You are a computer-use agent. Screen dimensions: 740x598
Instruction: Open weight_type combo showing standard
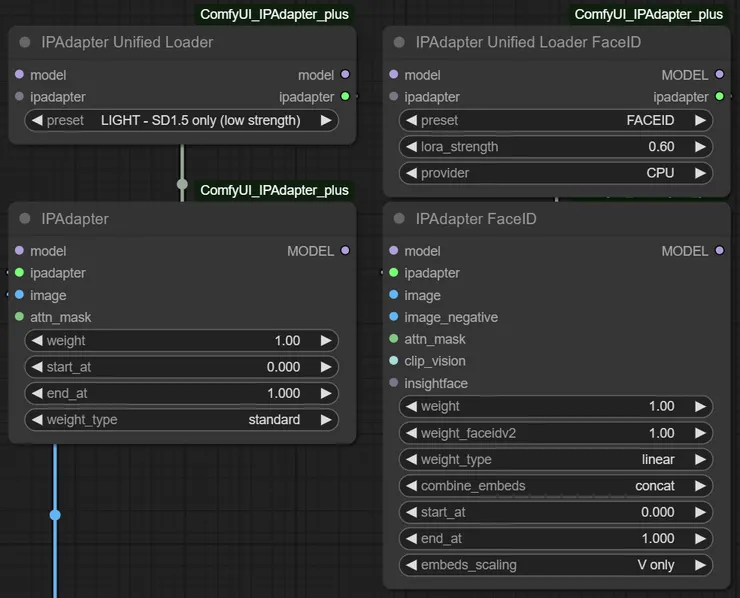click(181, 420)
